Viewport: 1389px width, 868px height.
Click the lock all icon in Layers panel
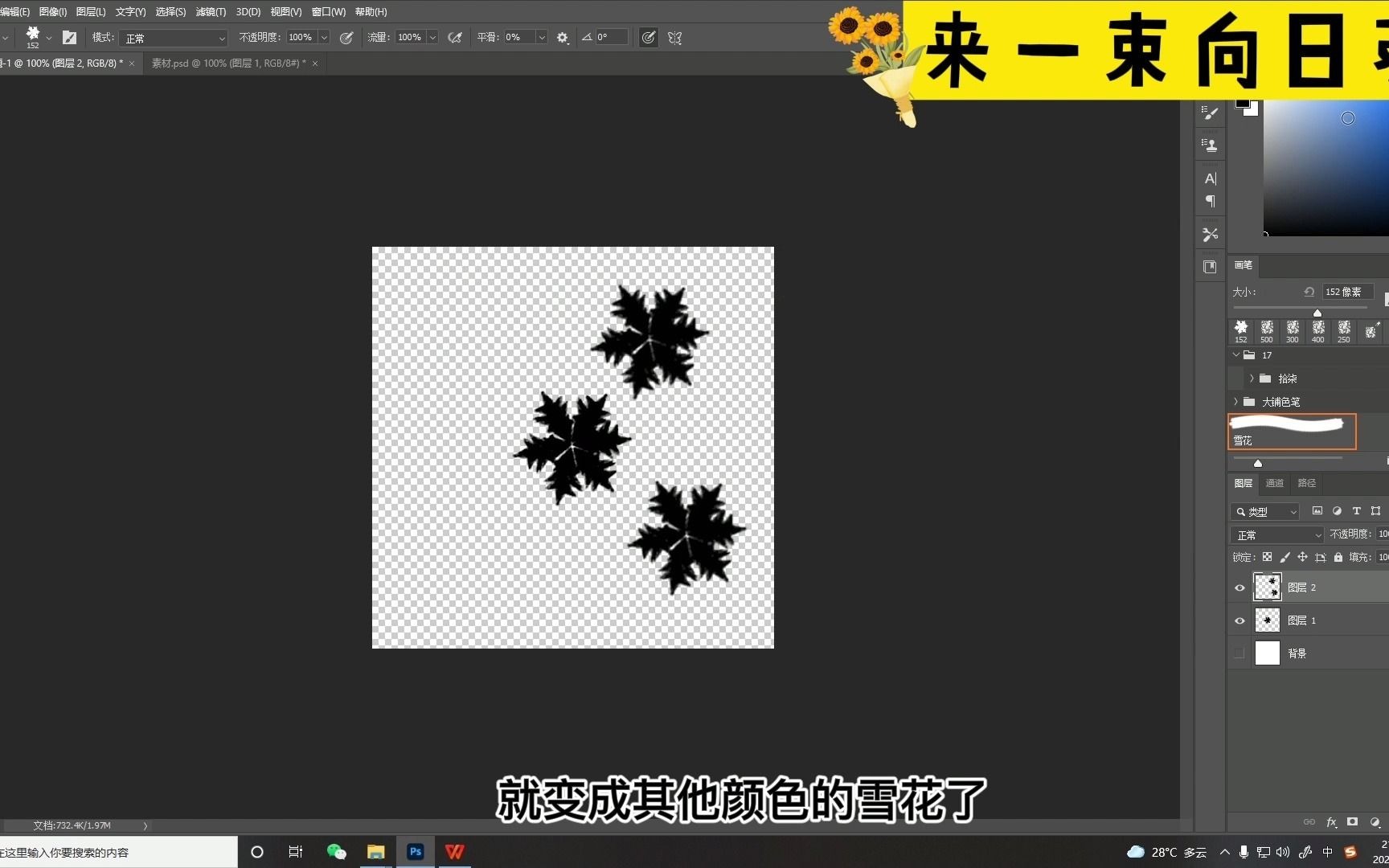click(1338, 556)
